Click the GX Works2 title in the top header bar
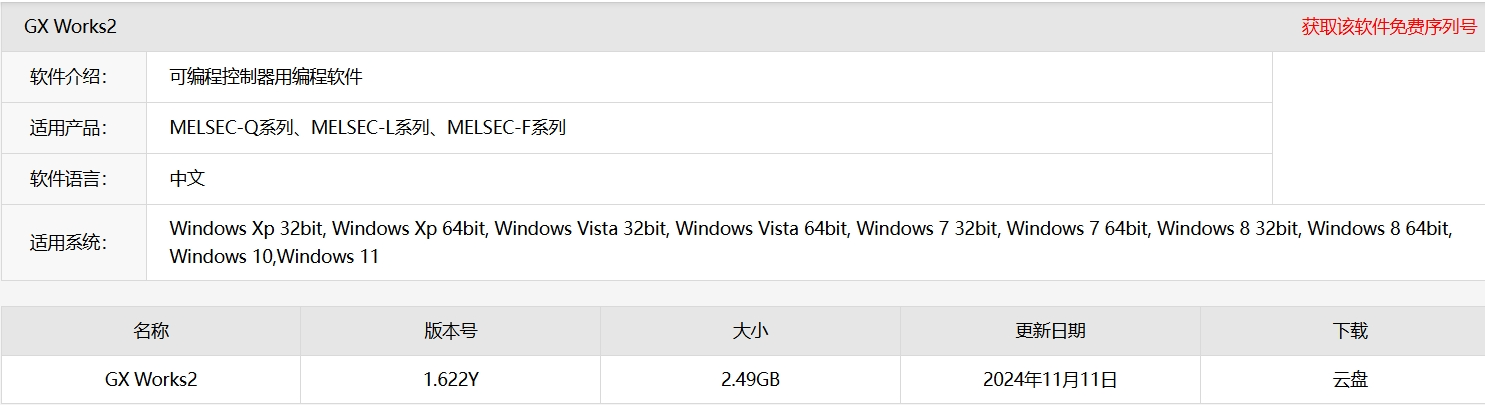 71,27
